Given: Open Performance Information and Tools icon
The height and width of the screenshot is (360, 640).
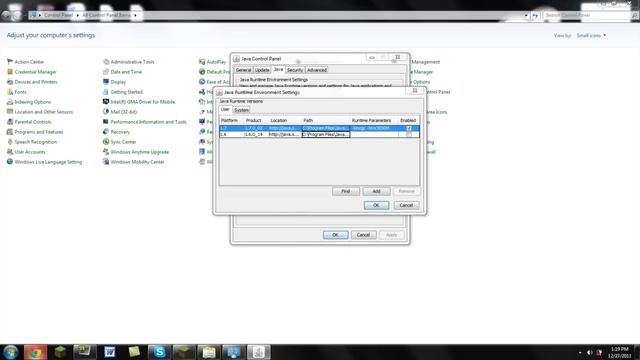Looking at the screenshot, I should pyautogui.click(x=106, y=122).
